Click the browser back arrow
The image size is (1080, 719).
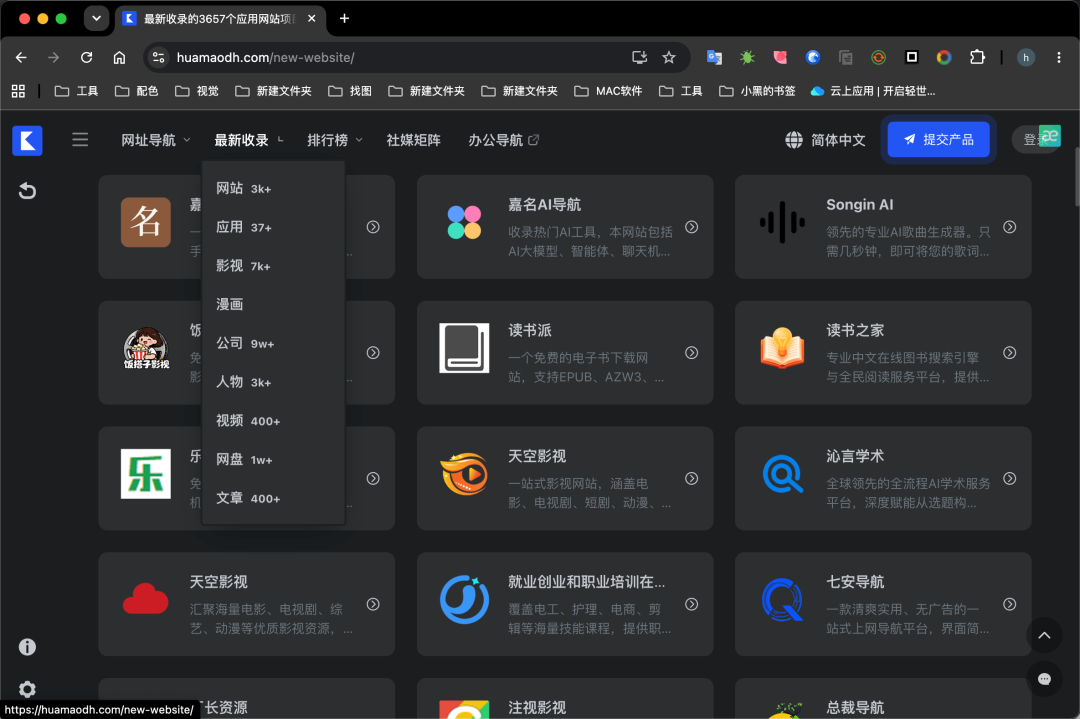tap(21, 57)
